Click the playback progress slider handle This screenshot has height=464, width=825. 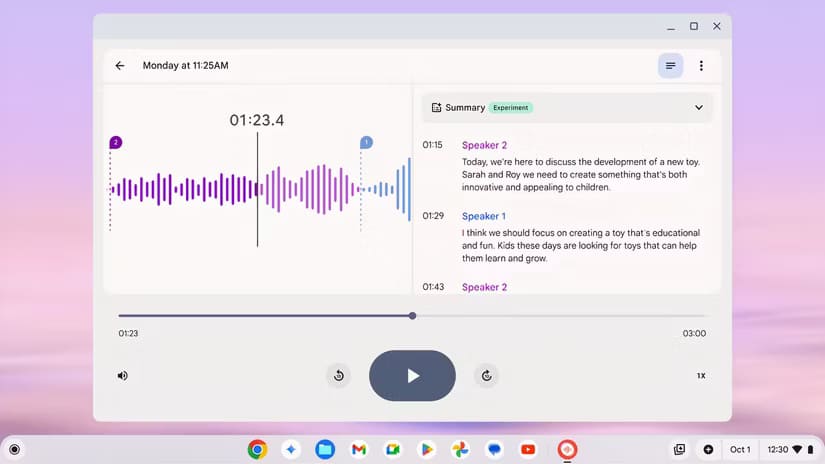[412, 316]
